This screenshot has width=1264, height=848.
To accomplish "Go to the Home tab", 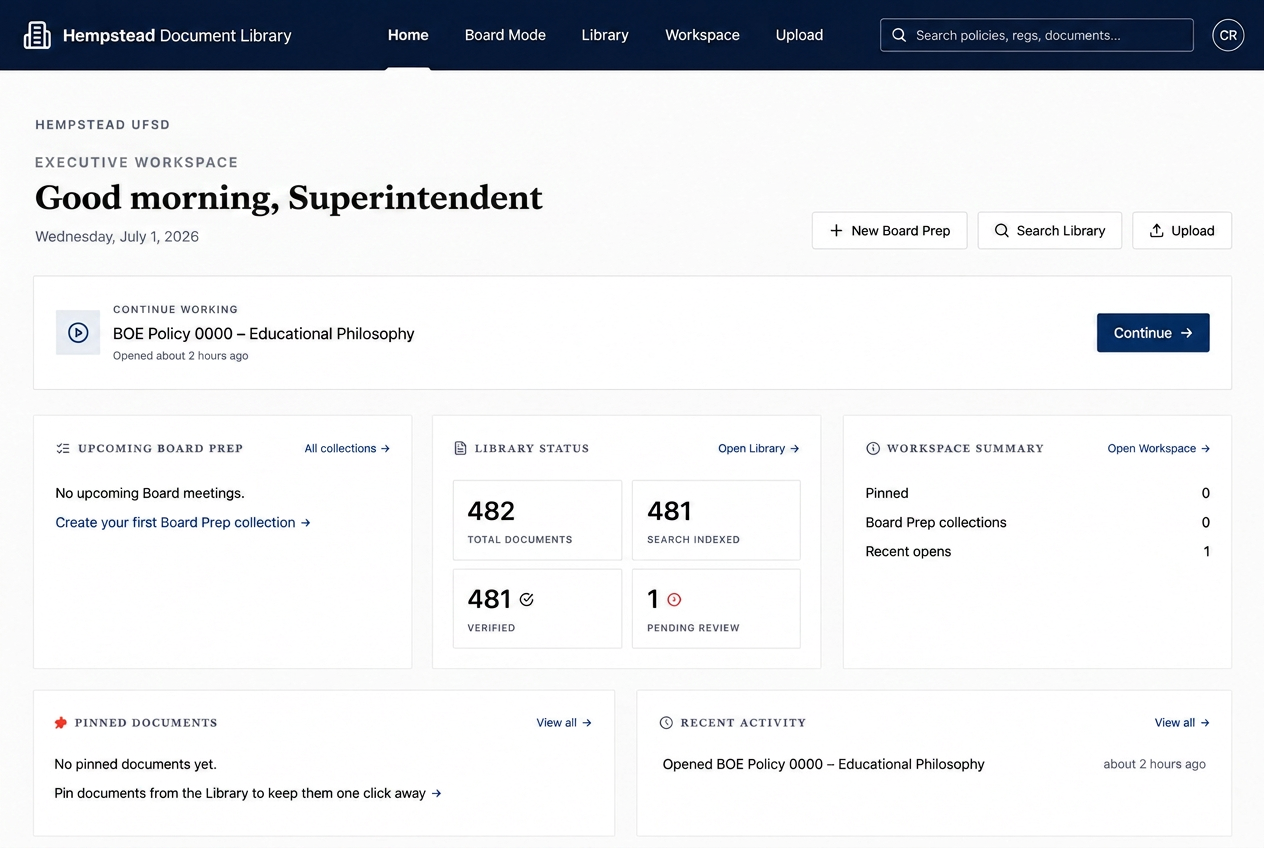I will point(408,35).
